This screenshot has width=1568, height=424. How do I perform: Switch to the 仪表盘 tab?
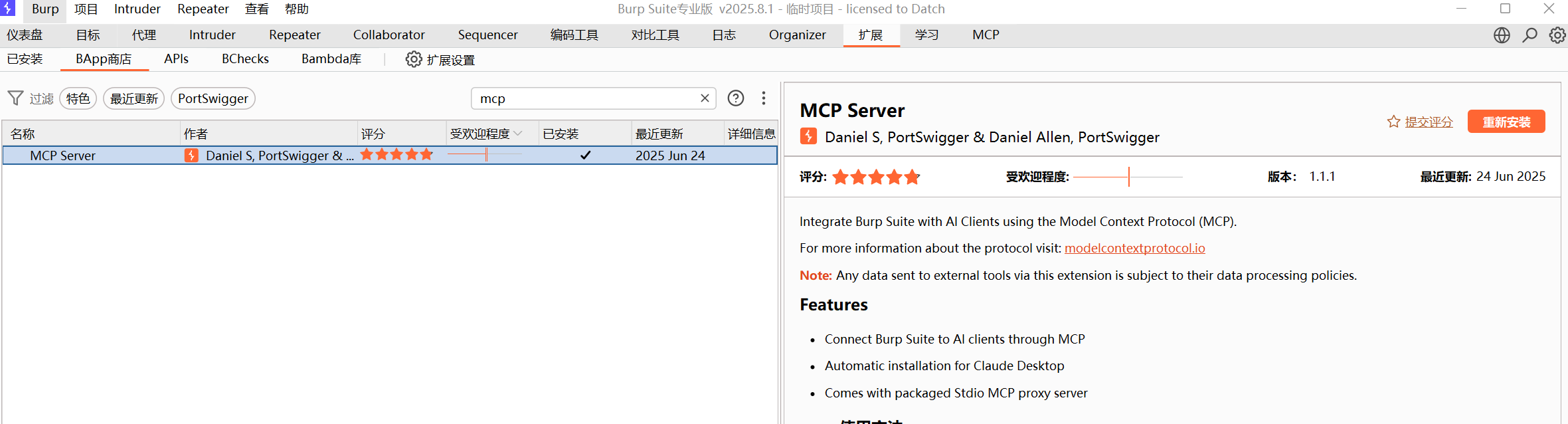click(x=25, y=35)
